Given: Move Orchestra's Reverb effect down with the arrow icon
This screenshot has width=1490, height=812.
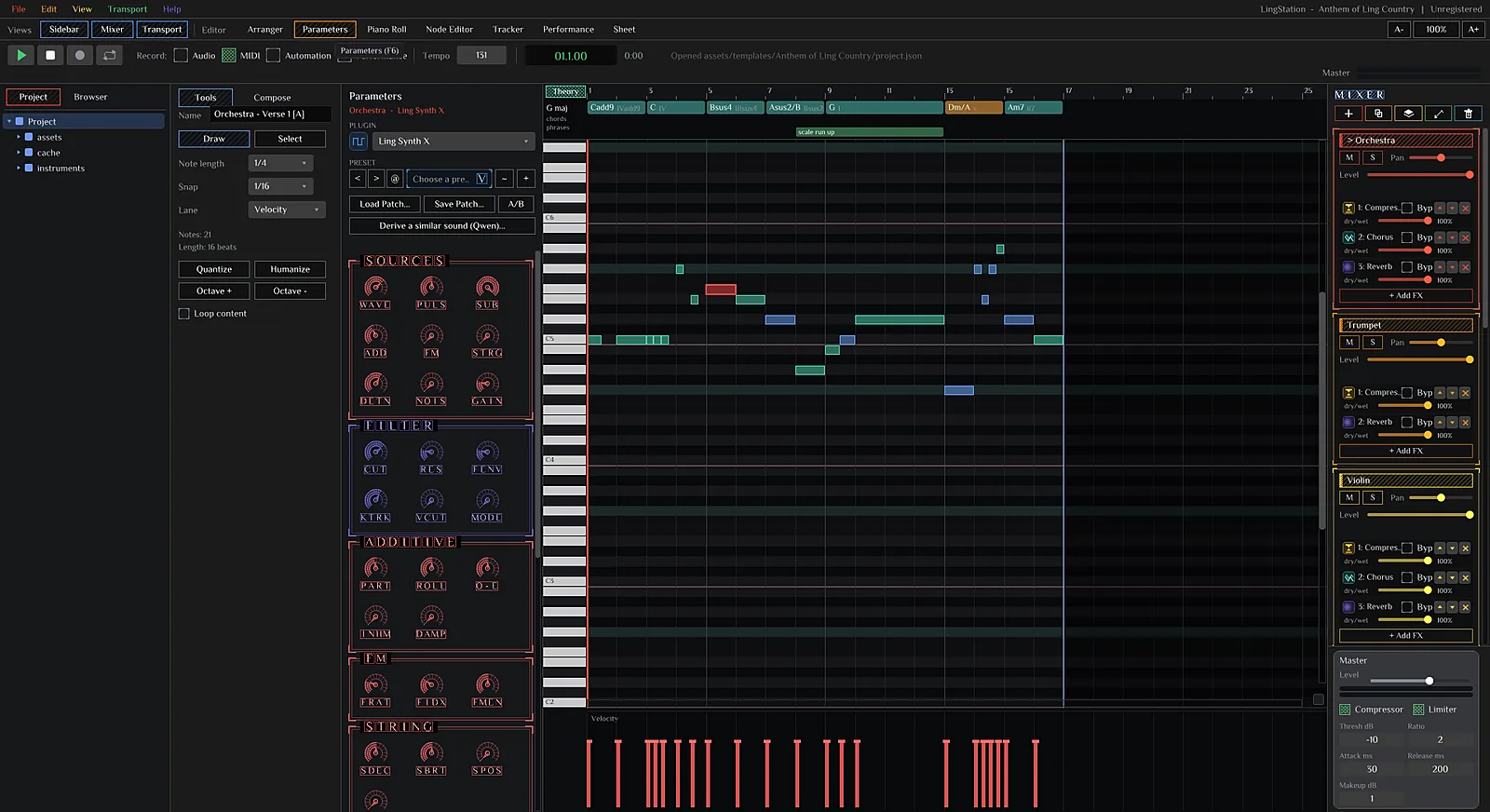Looking at the screenshot, I should click(1452, 267).
